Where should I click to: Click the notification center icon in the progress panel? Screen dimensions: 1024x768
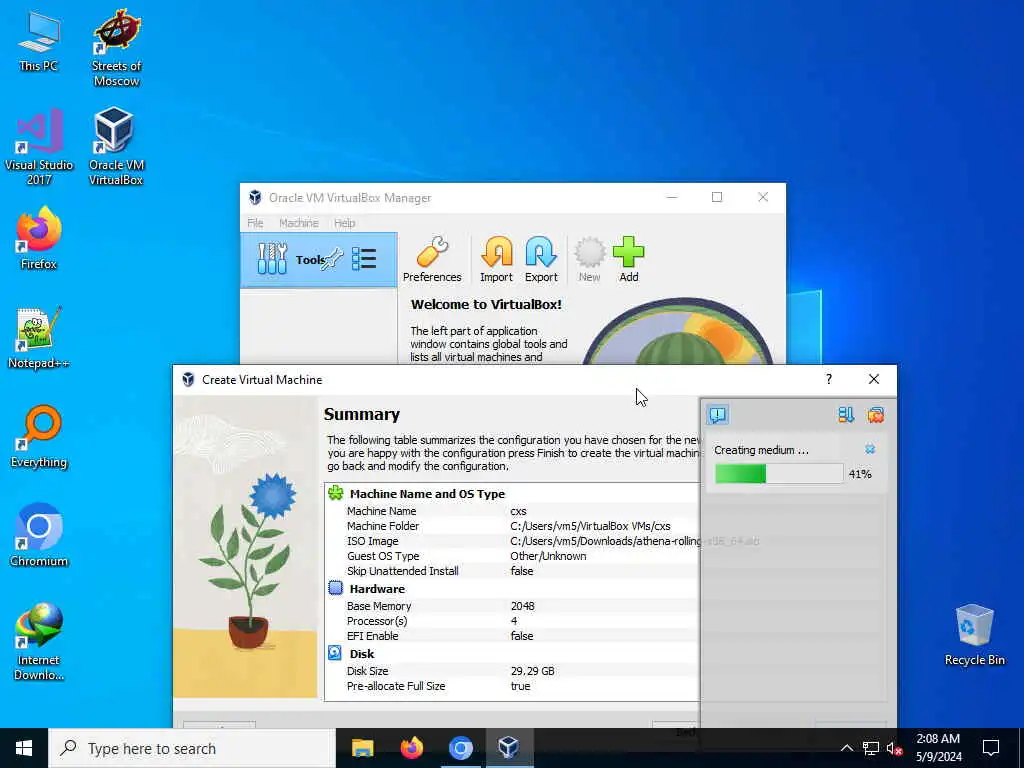717,415
